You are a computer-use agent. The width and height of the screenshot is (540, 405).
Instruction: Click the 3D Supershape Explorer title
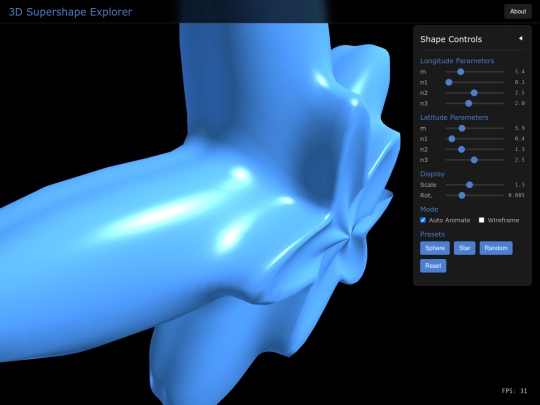(x=70, y=12)
